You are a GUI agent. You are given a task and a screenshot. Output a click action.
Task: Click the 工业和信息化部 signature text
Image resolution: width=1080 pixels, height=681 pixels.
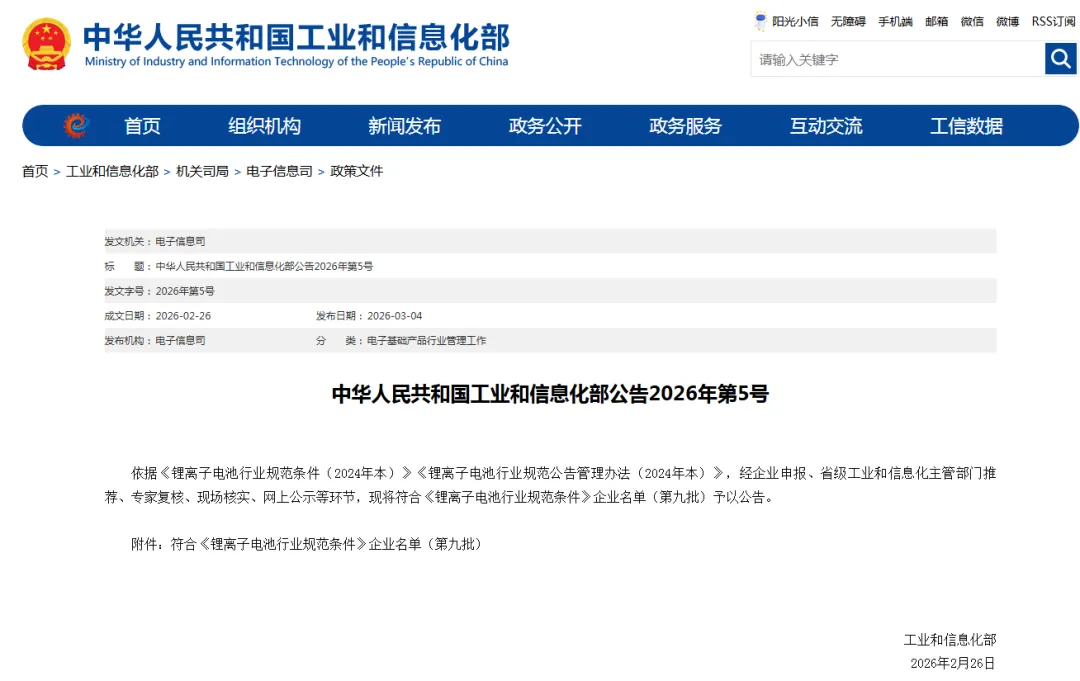[950, 640]
